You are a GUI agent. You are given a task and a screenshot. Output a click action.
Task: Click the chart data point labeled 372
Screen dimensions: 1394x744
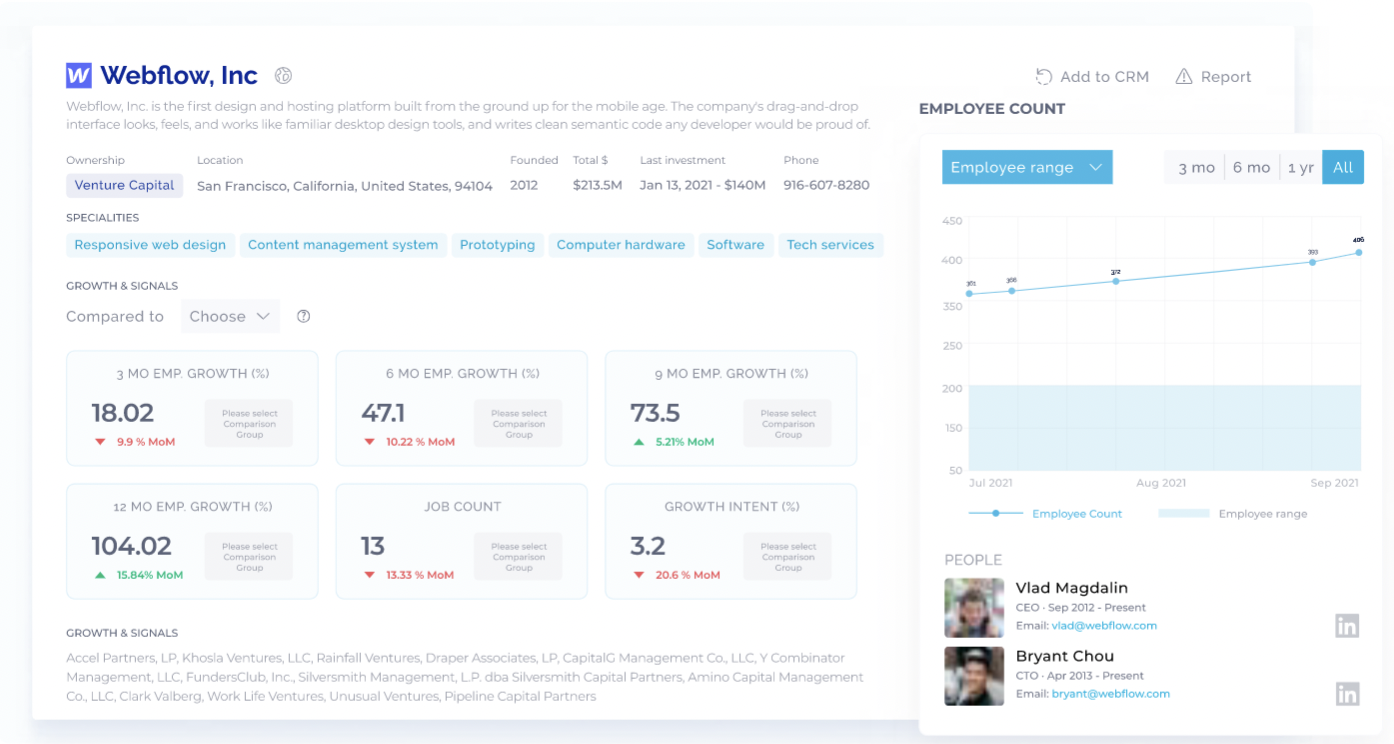1116,281
